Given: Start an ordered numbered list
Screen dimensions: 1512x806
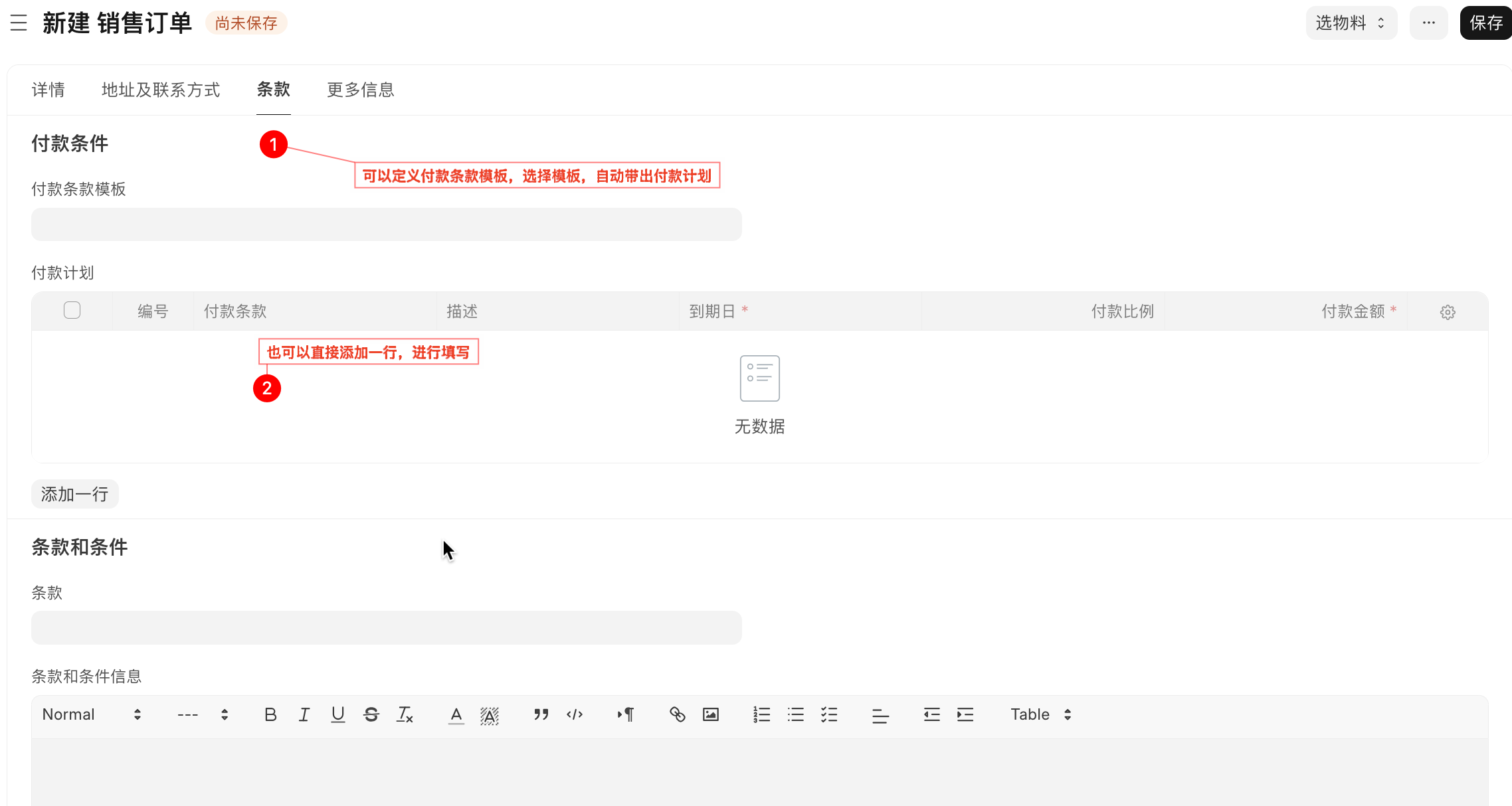Looking at the screenshot, I should pyautogui.click(x=762, y=714).
